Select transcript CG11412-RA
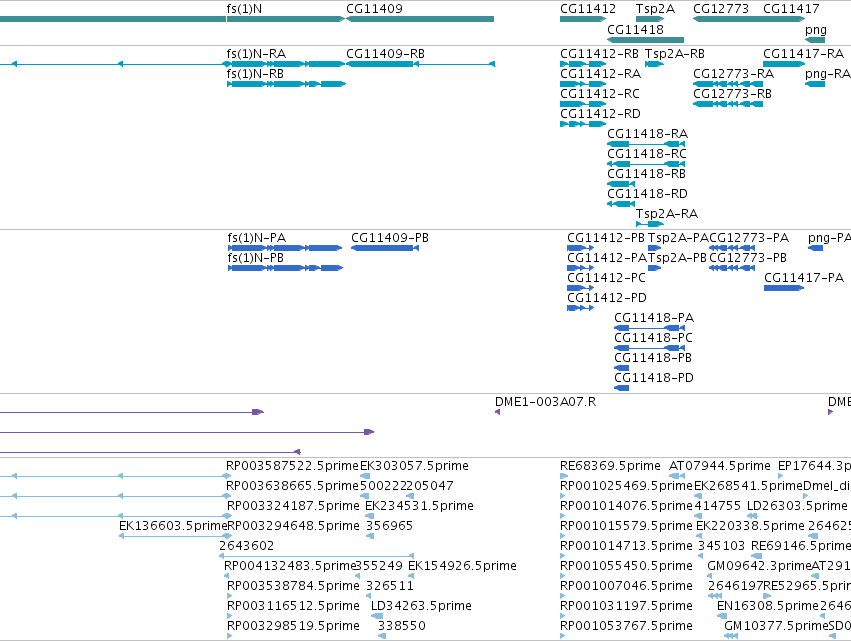This screenshot has height=641, width=851. pos(583,84)
